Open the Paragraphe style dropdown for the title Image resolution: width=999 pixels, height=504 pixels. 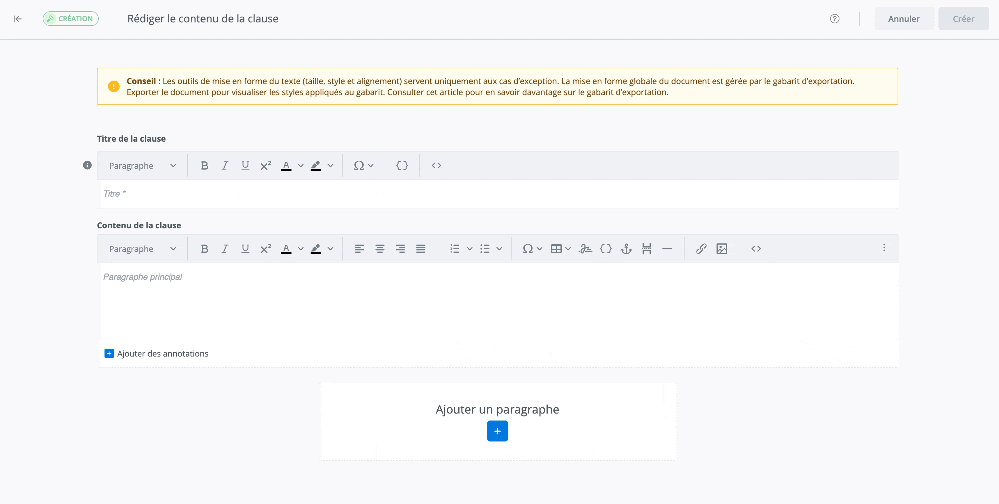[143, 166]
